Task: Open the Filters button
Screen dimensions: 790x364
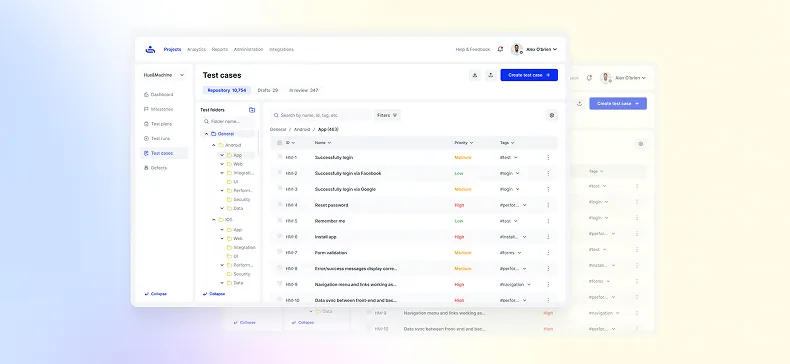Action: click(387, 115)
